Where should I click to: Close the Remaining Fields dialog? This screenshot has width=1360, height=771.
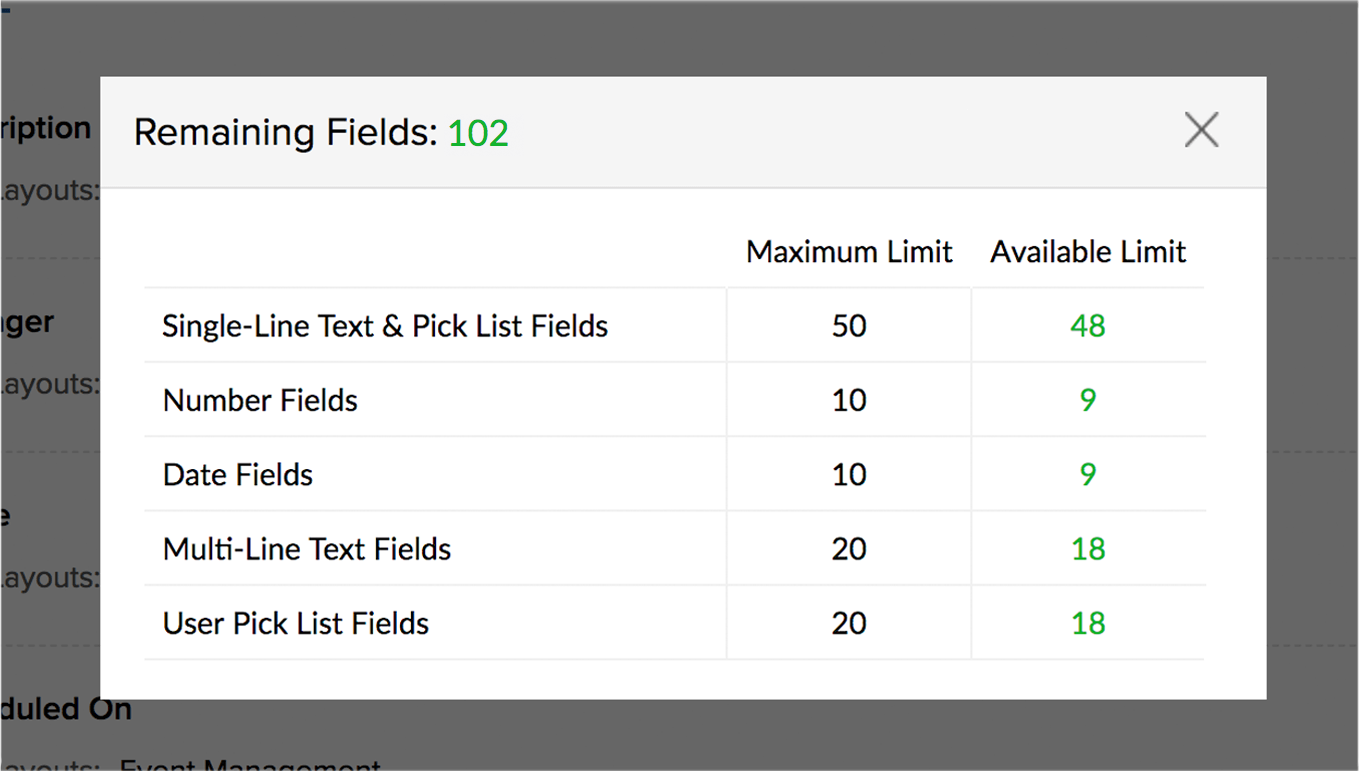[x=1201, y=130]
